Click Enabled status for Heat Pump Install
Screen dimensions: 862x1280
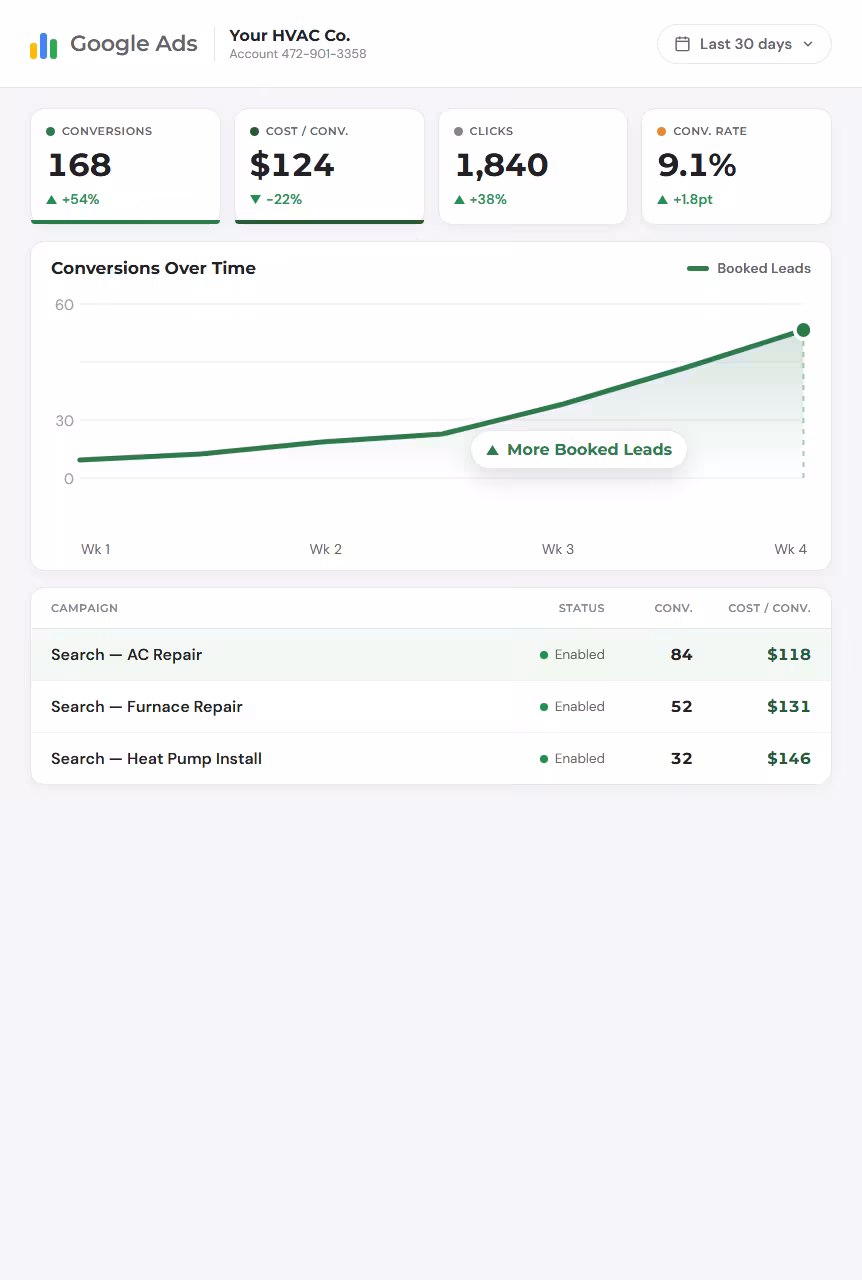pos(572,759)
